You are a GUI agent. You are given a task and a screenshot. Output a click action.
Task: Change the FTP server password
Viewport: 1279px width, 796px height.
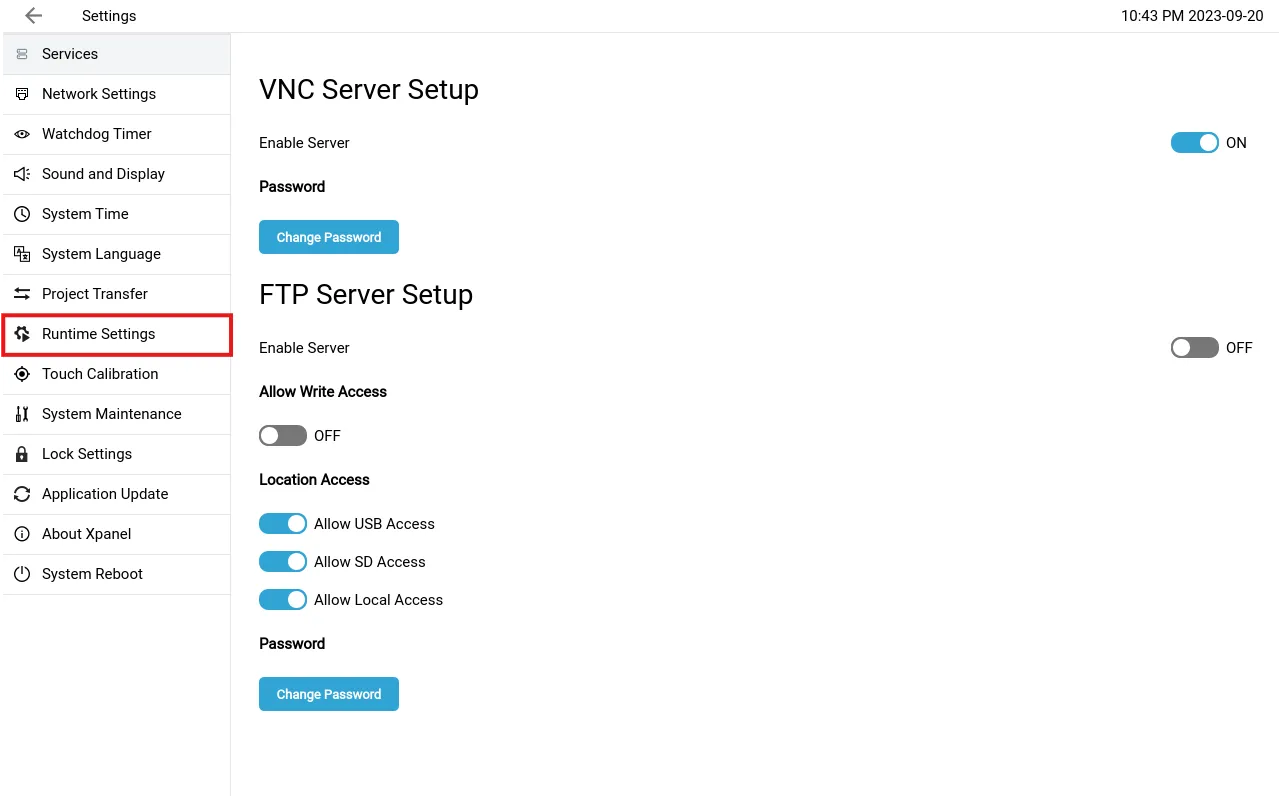pyautogui.click(x=328, y=694)
